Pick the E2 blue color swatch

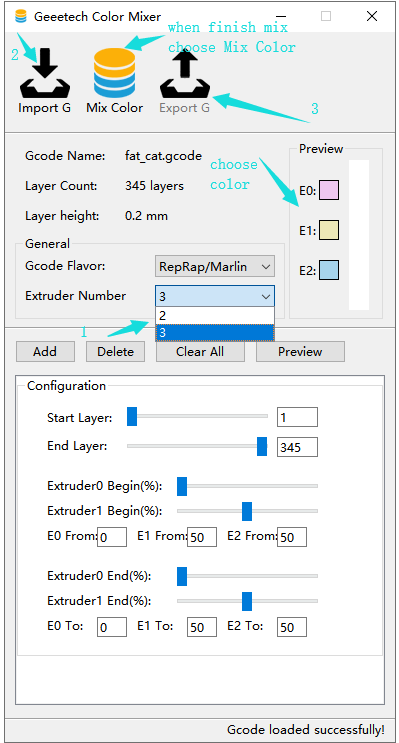(x=329, y=270)
